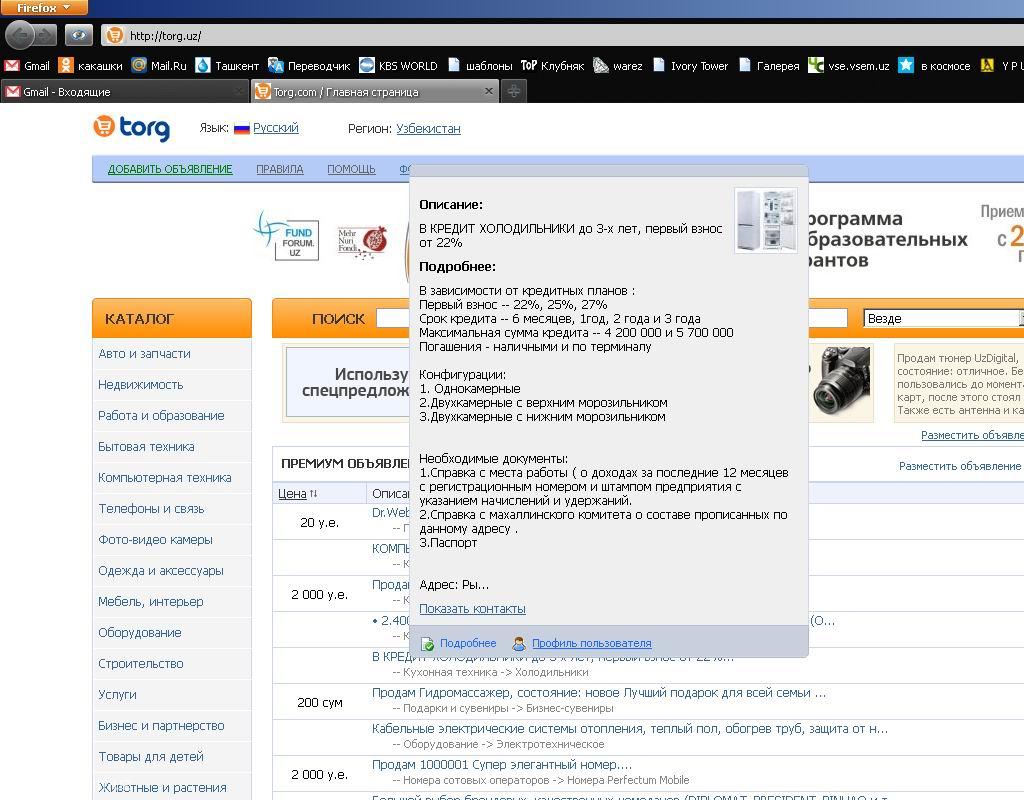
Task: Click Показать контакты in the popup
Action: (472, 609)
